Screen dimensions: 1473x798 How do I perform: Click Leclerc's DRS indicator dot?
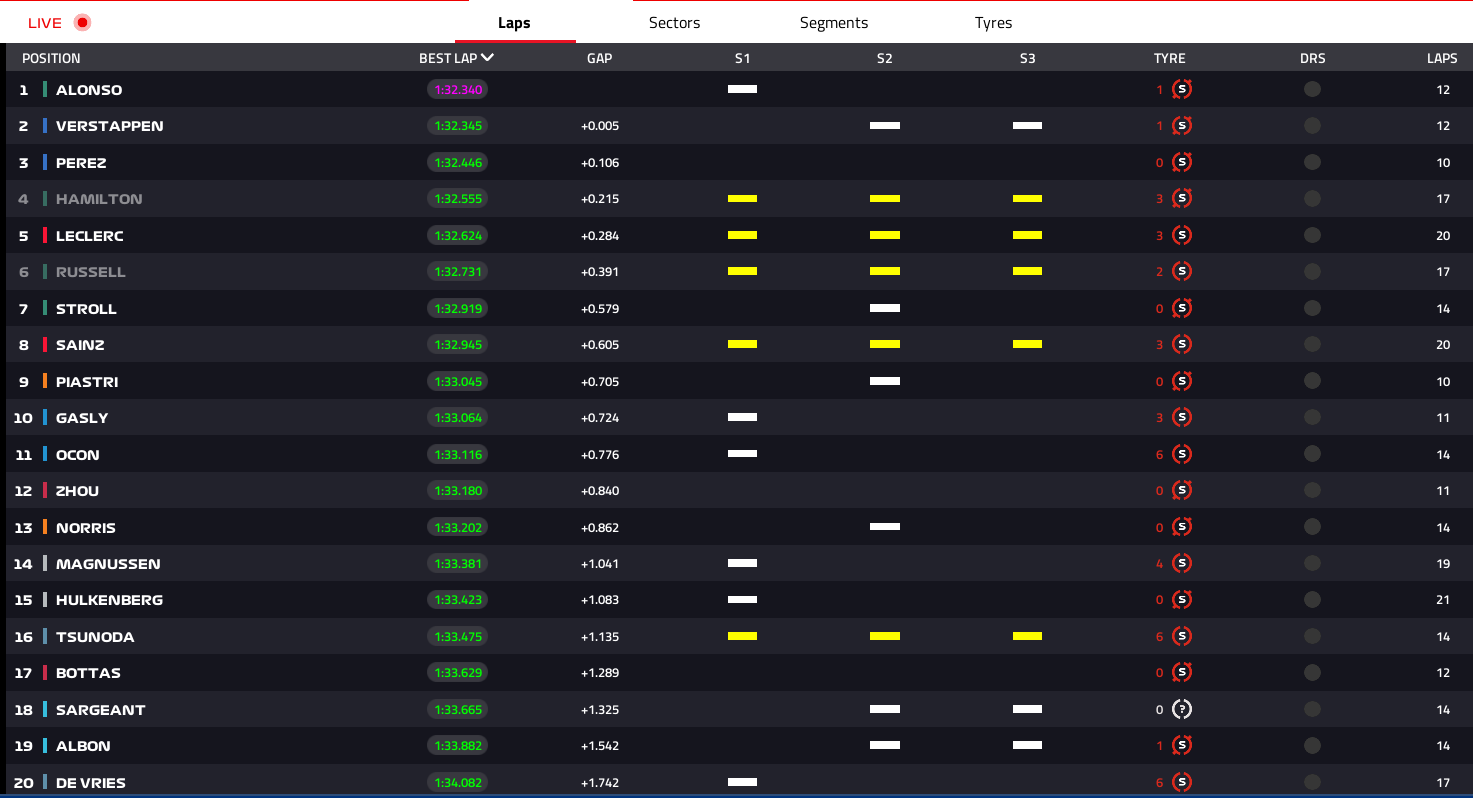tap(1312, 235)
